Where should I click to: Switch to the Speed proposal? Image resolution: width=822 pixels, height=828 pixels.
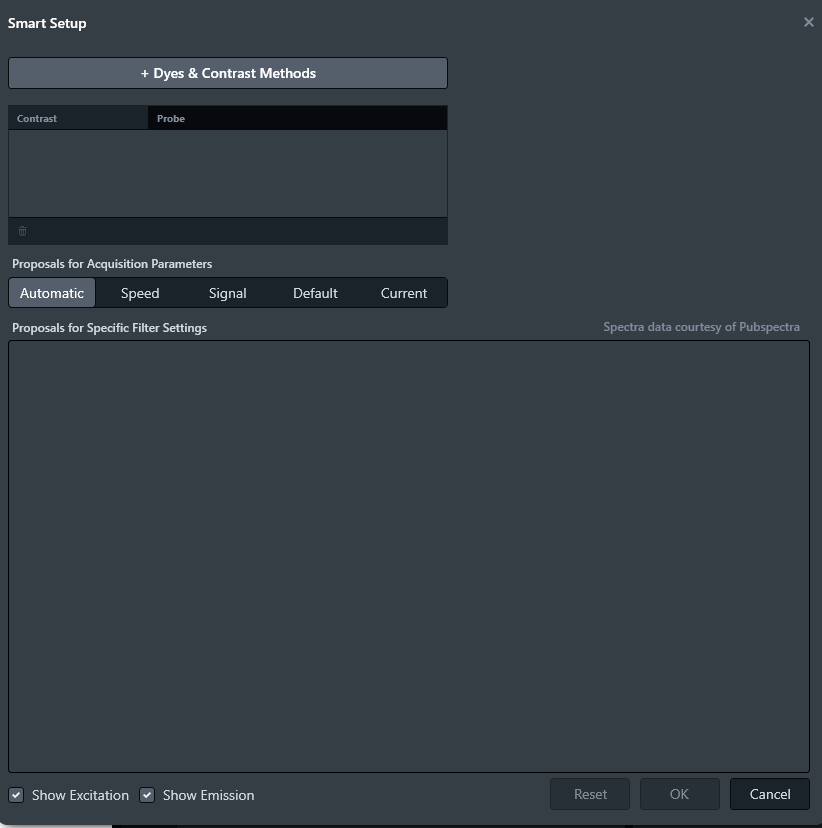pos(139,292)
